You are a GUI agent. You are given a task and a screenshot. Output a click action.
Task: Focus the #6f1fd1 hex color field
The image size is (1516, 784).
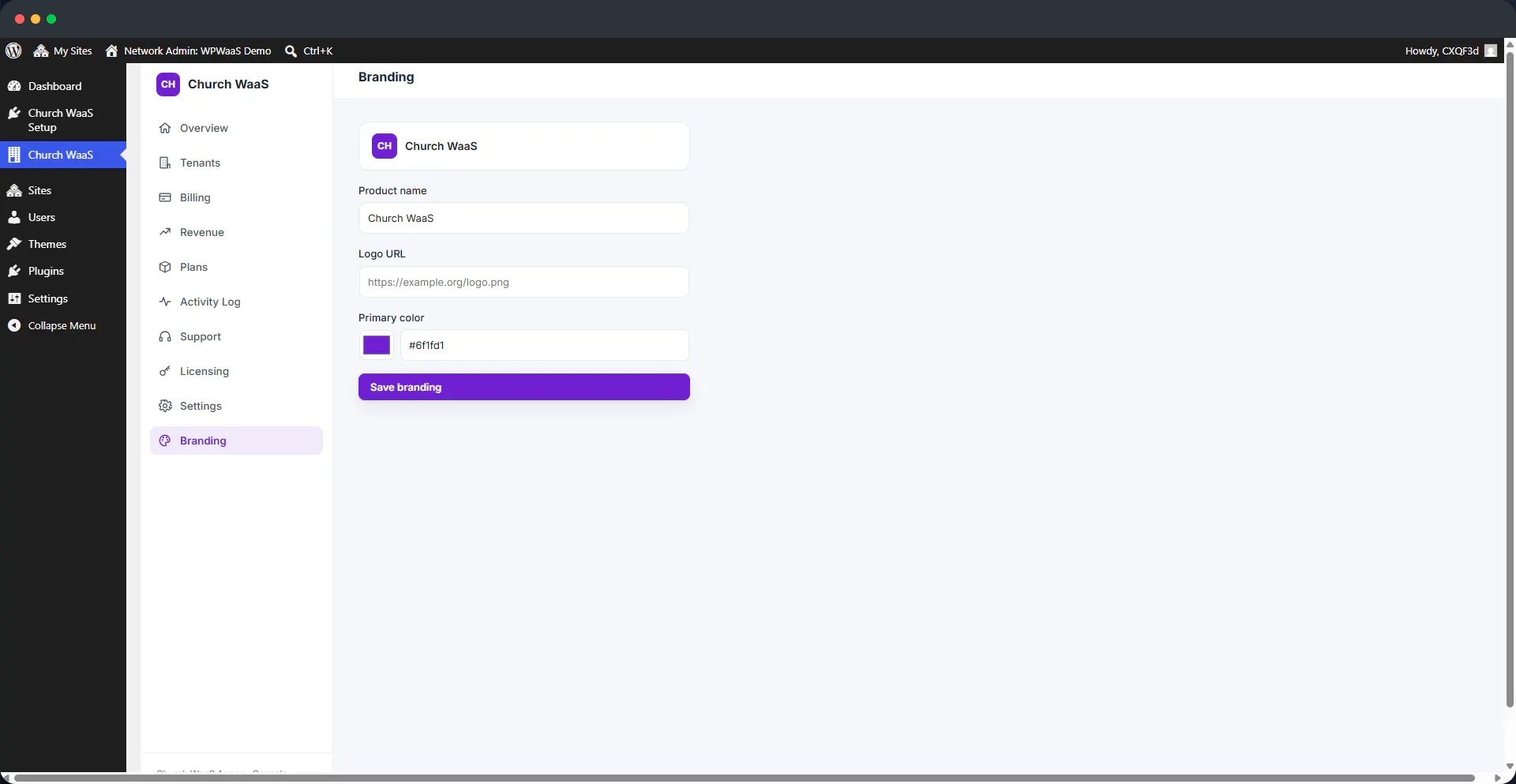coord(545,345)
